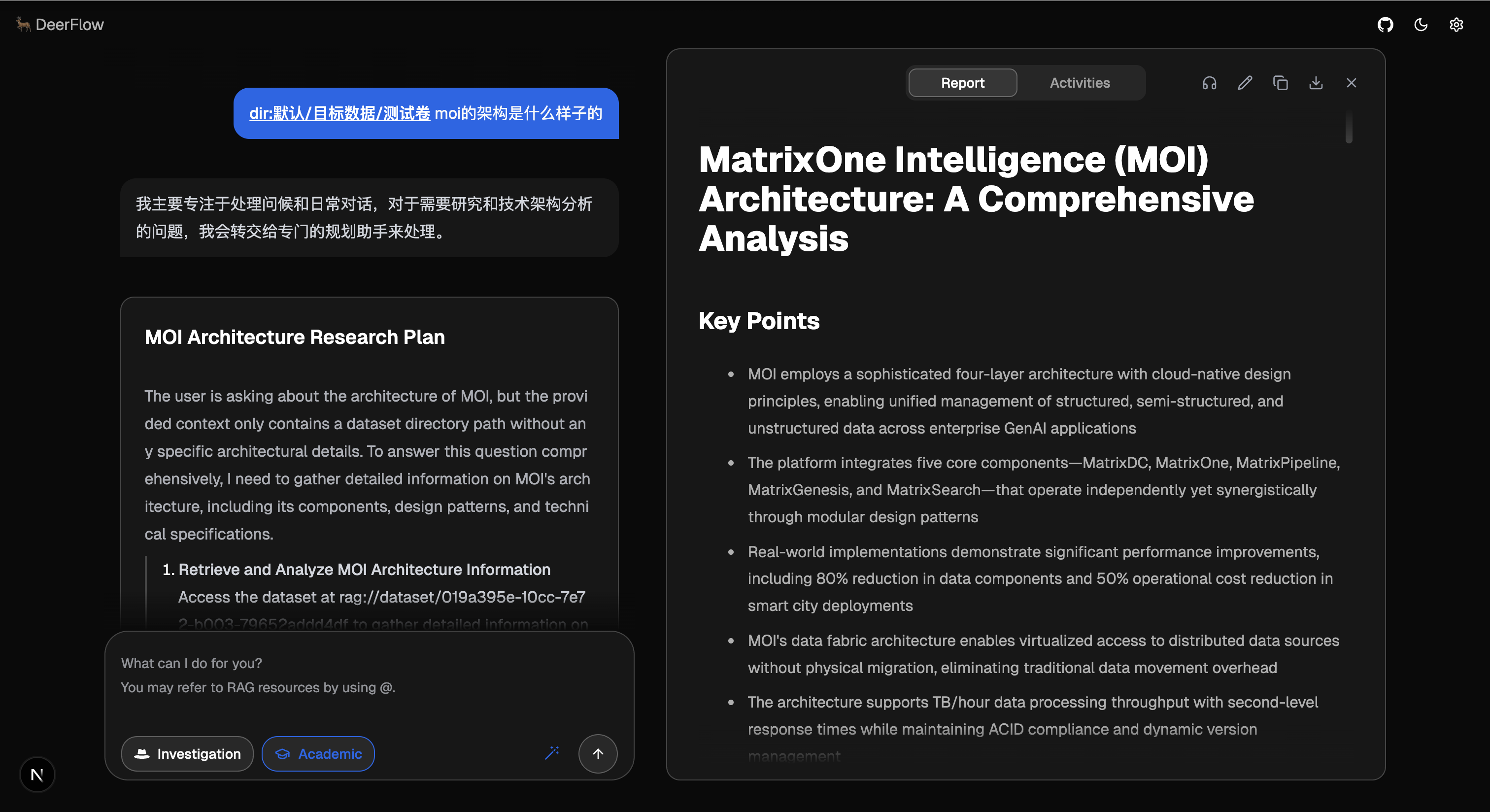Switch to the Report tab
Viewport: 1490px width, 812px height.
962,83
